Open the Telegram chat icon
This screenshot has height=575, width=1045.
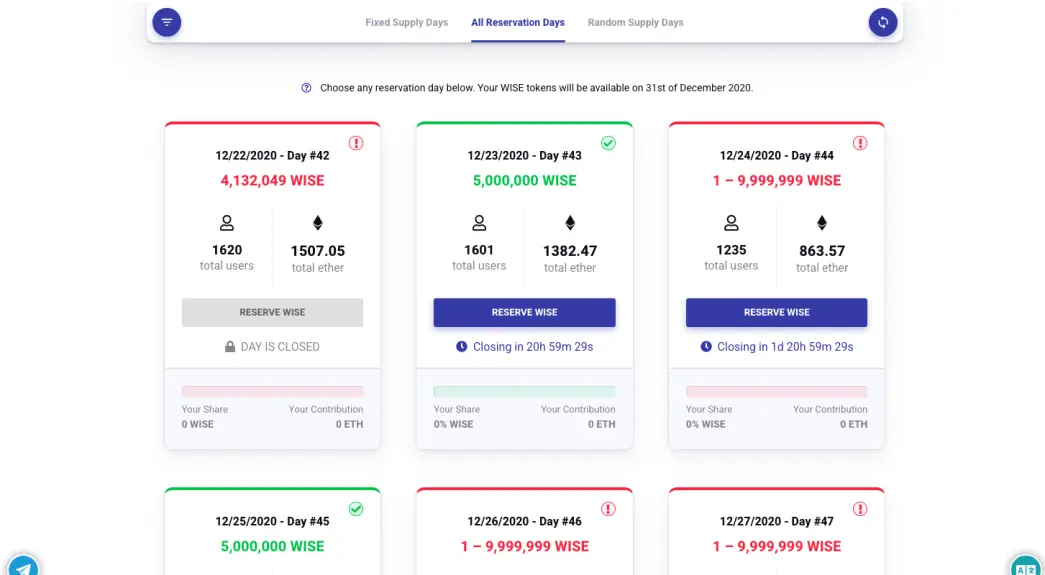(x=23, y=568)
